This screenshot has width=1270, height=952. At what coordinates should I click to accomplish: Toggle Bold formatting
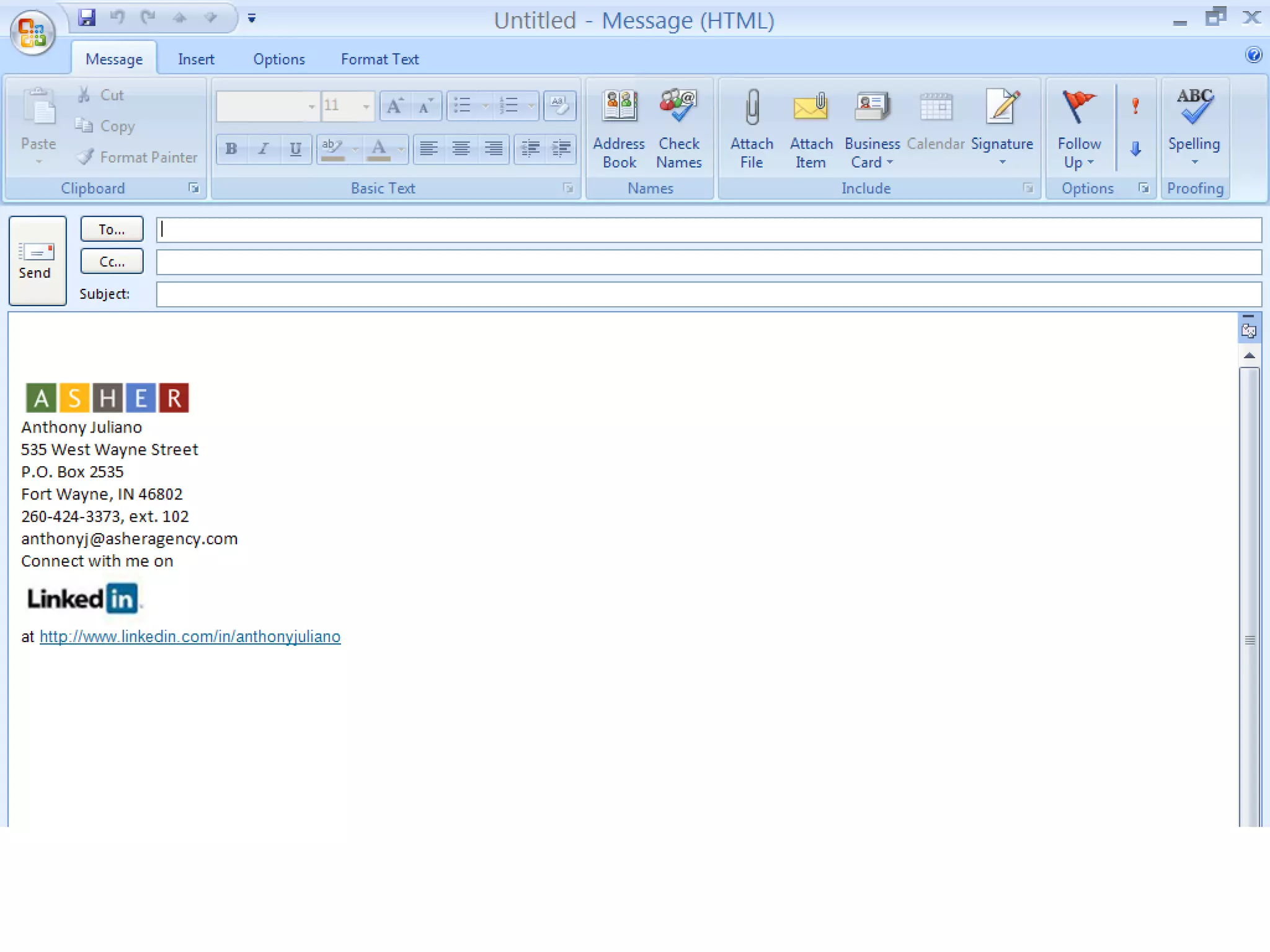click(x=231, y=149)
